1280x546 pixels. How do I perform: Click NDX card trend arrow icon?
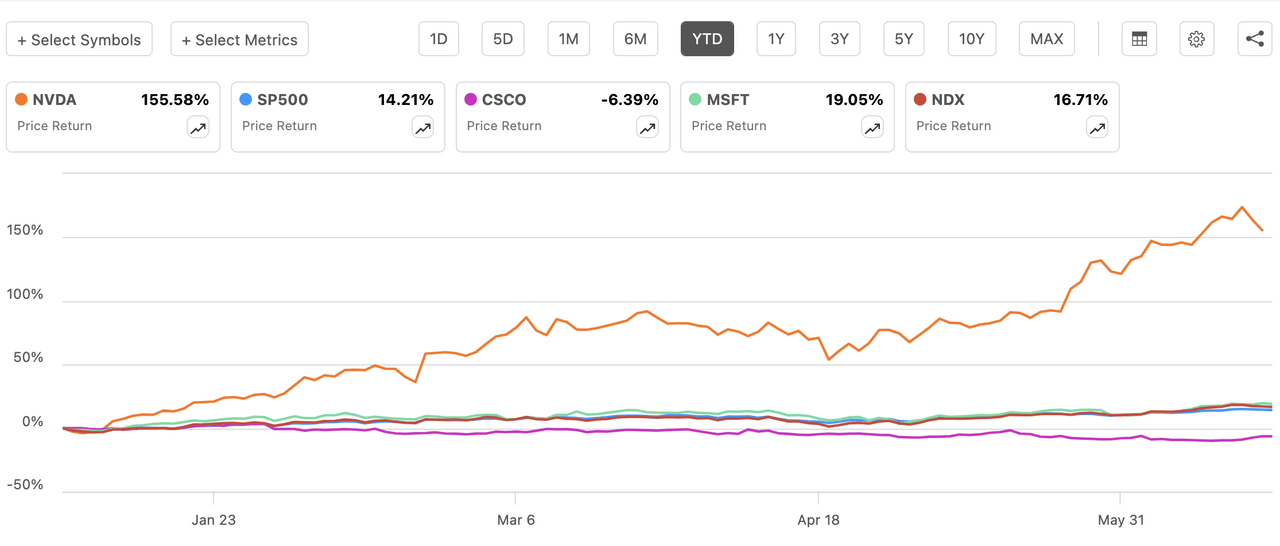[1098, 127]
